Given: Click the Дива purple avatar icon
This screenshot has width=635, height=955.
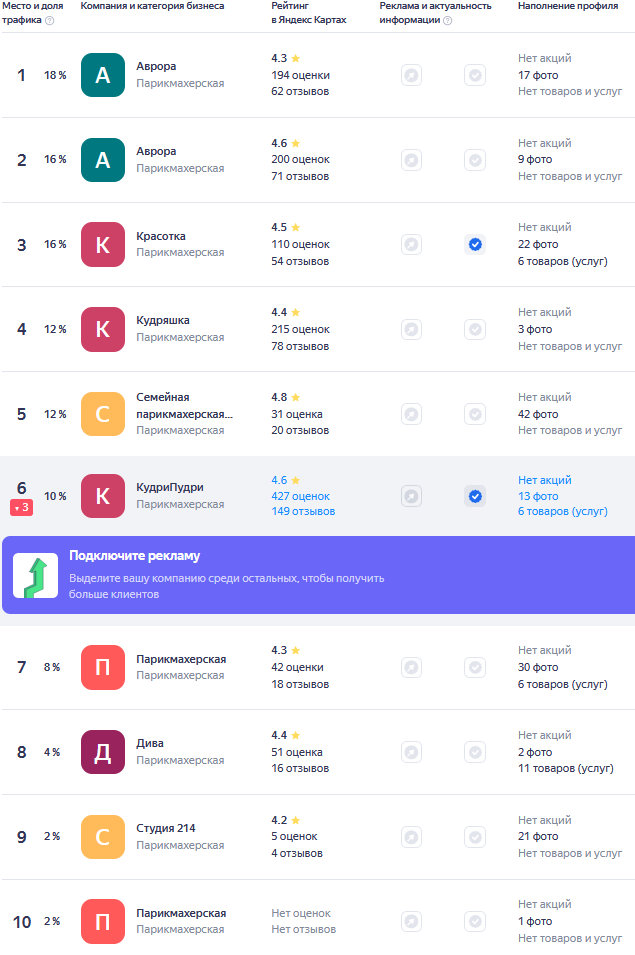Looking at the screenshot, I should coord(103,752).
